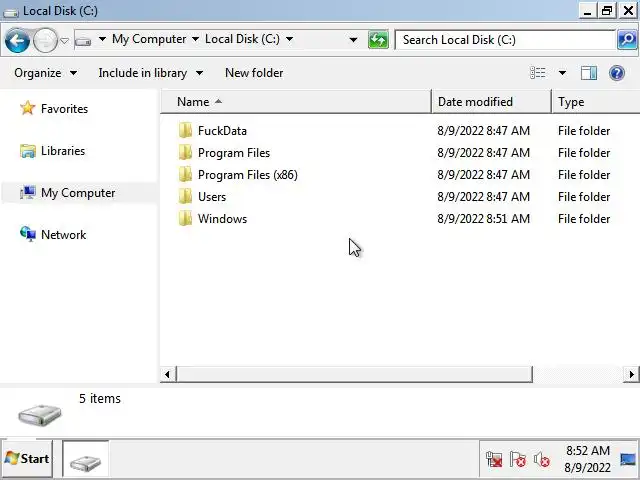Click the drive icon in details pane

(40, 415)
